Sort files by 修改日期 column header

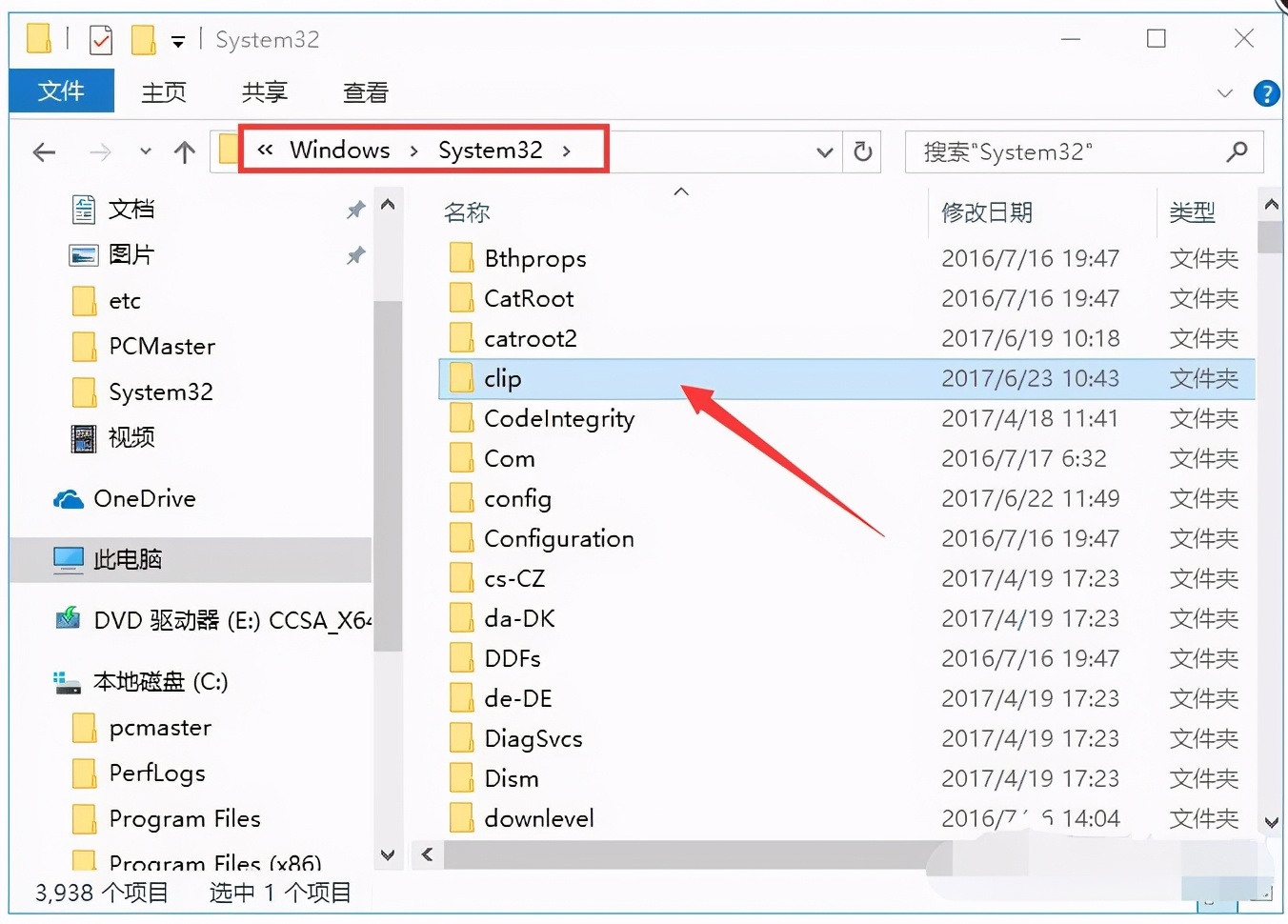coord(986,212)
